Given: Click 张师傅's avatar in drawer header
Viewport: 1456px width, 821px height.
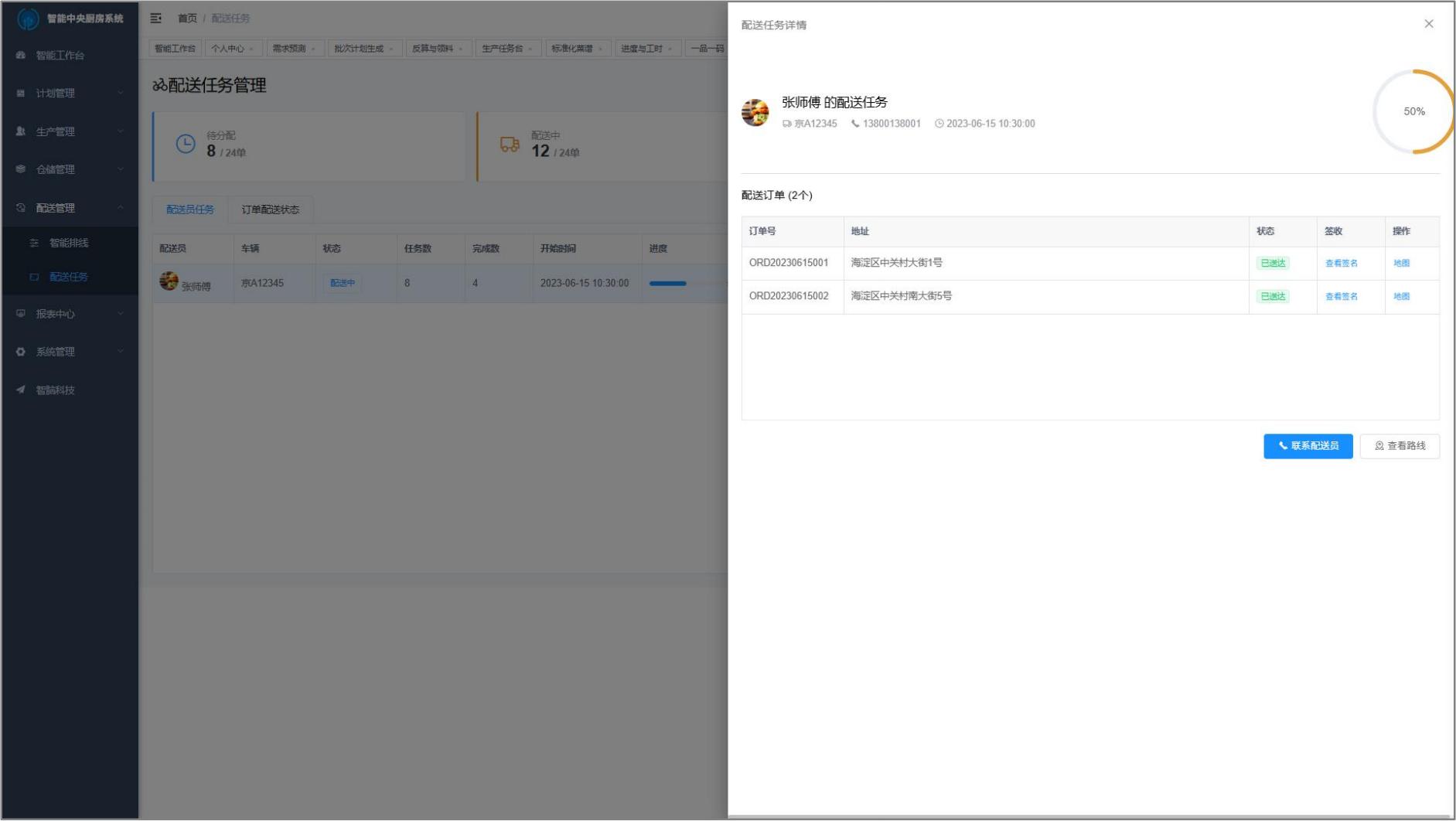Looking at the screenshot, I should [x=755, y=113].
